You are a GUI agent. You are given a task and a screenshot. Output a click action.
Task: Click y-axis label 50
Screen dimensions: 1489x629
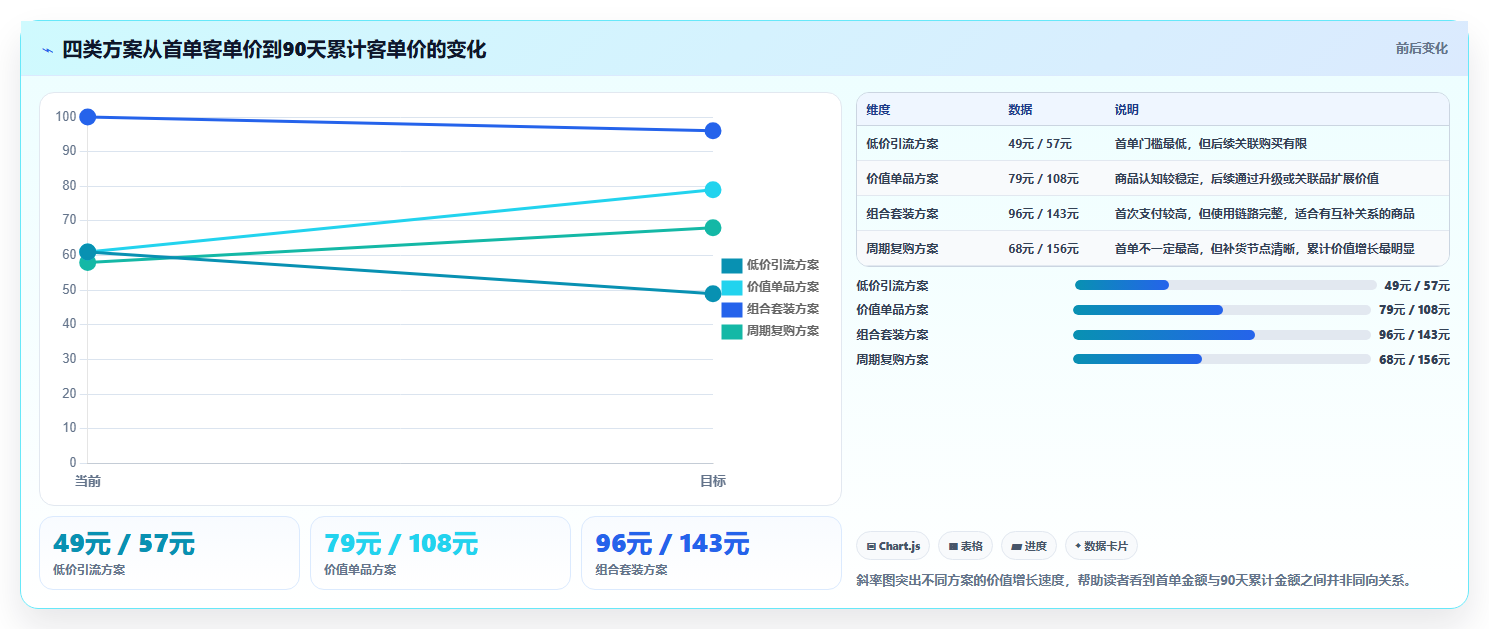pos(69,290)
